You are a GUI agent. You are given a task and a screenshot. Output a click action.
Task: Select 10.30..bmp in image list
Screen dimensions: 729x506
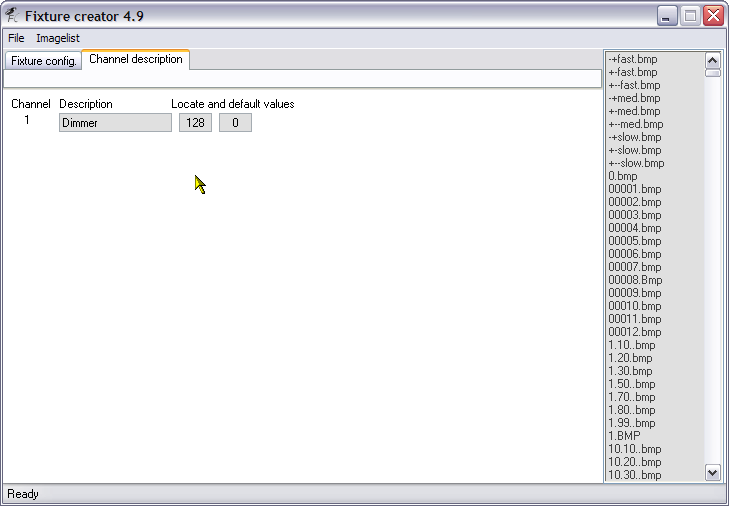(x=634, y=475)
